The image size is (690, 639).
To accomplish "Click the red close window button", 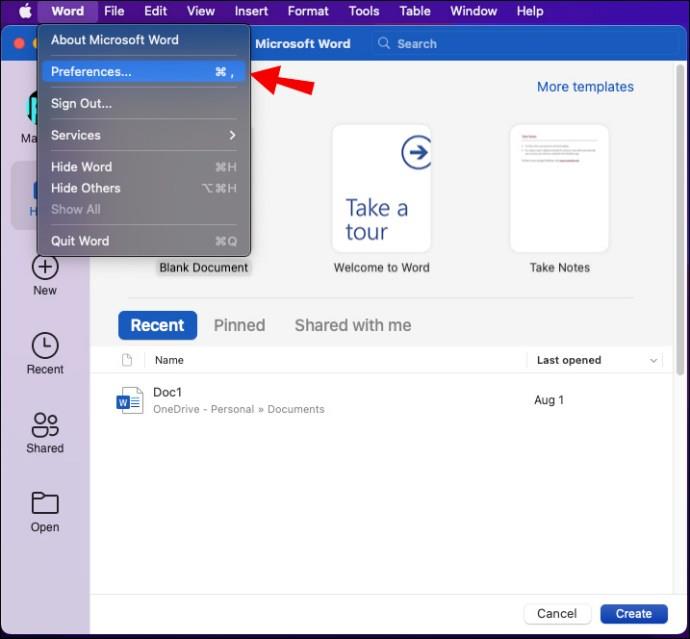I will point(19,44).
